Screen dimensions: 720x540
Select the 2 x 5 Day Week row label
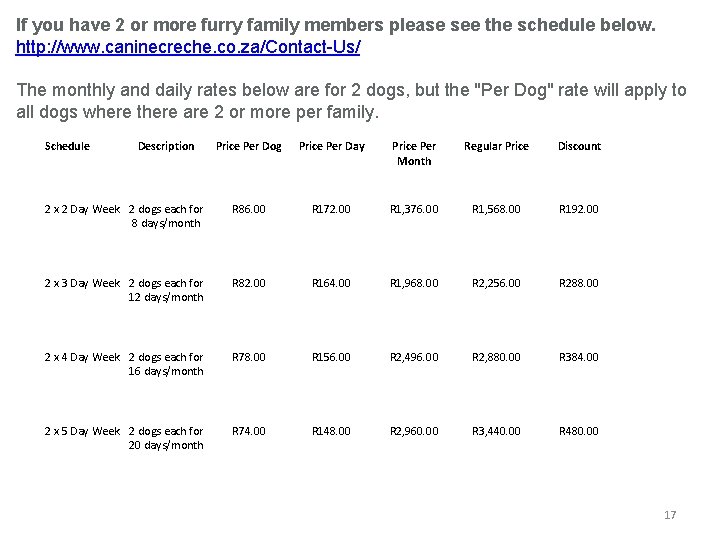pyautogui.click(x=82, y=431)
